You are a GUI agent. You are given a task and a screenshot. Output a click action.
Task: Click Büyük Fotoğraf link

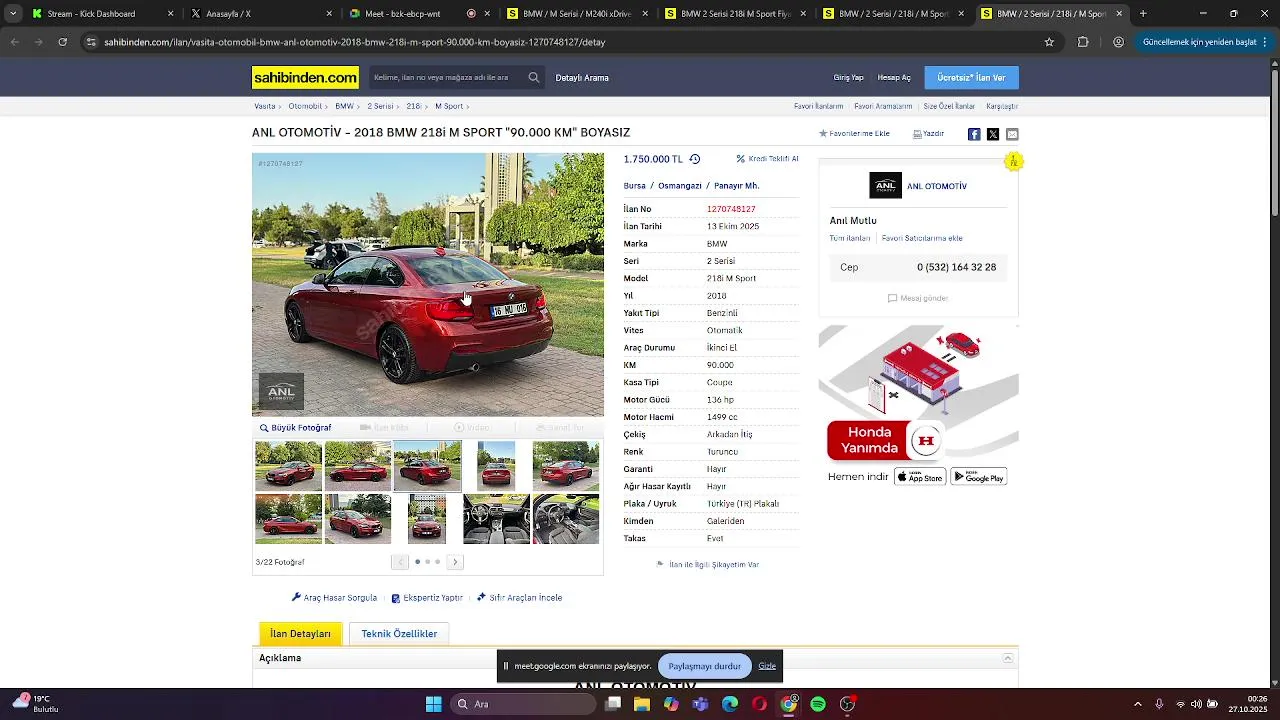tap(295, 428)
